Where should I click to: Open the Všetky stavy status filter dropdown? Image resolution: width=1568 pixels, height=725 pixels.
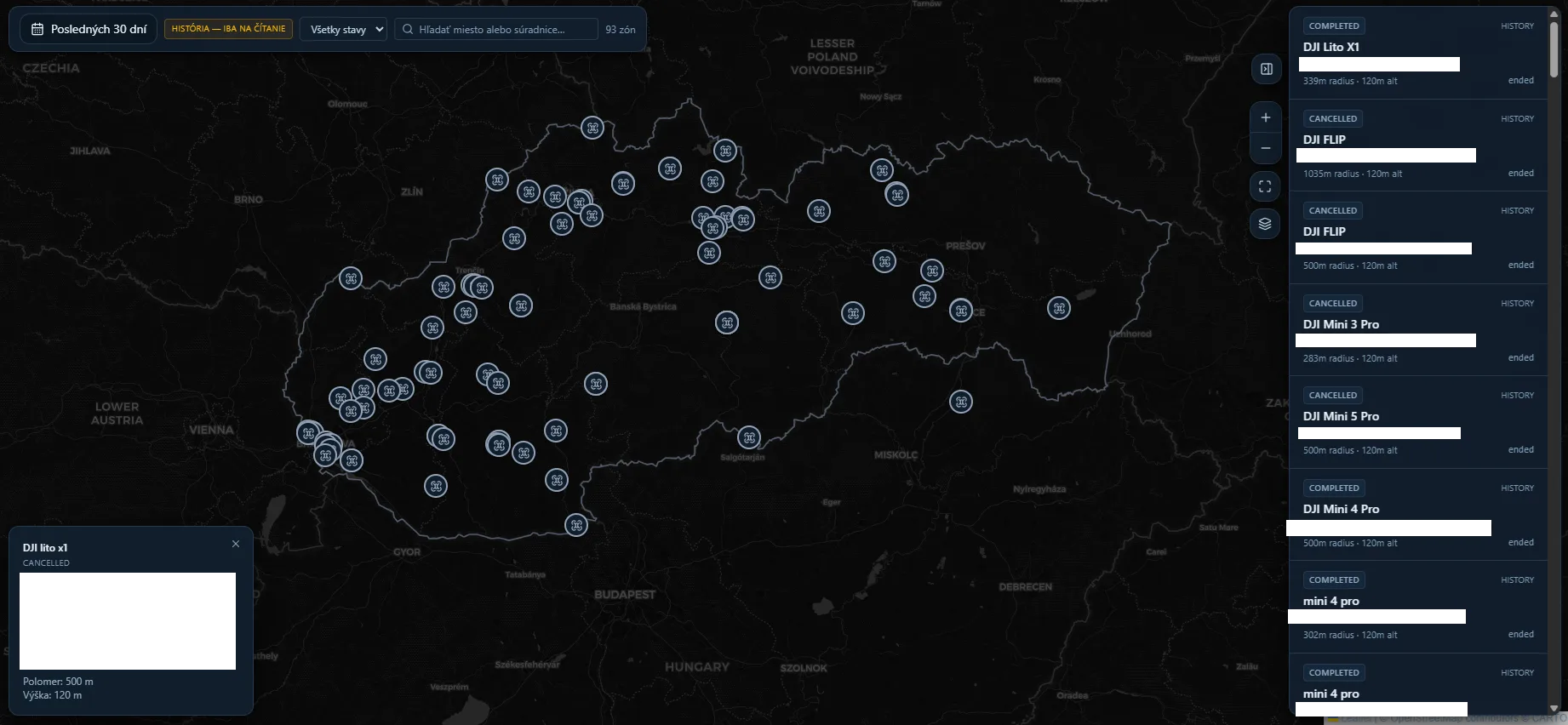pos(343,29)
